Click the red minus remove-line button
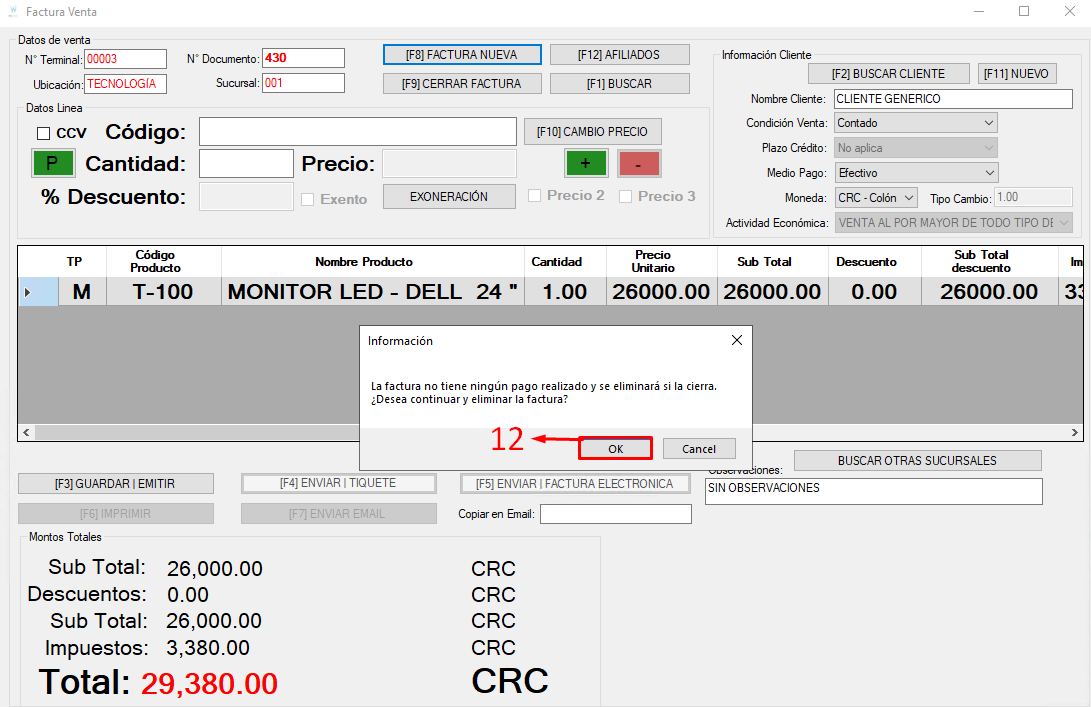 (639, 164)
